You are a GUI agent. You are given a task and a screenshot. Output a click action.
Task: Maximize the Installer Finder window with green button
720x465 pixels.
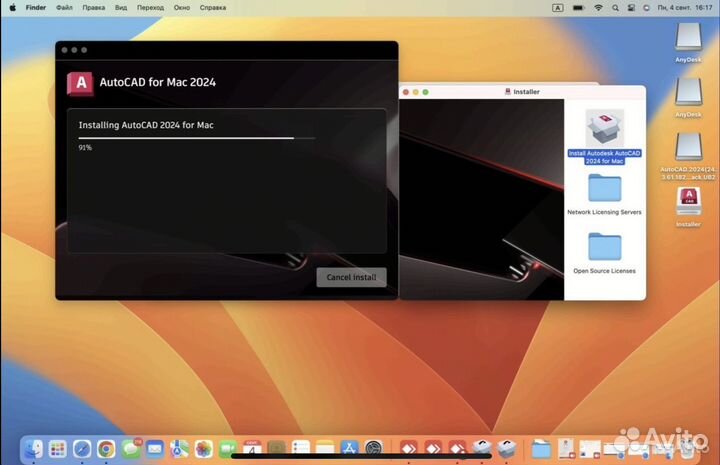[x=426, y=92]
